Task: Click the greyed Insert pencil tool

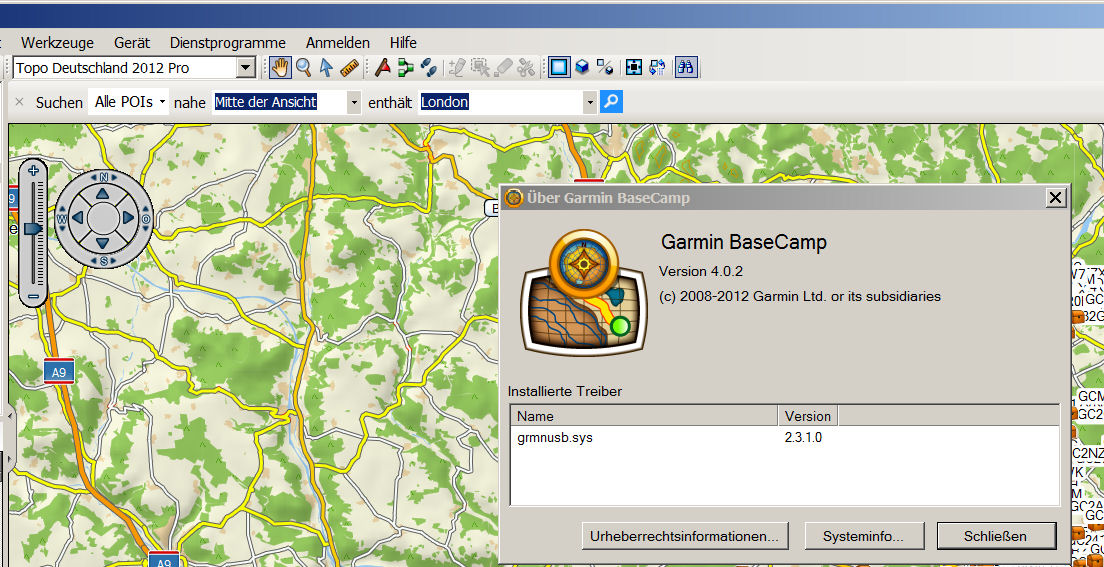Action: click(456, 68)
